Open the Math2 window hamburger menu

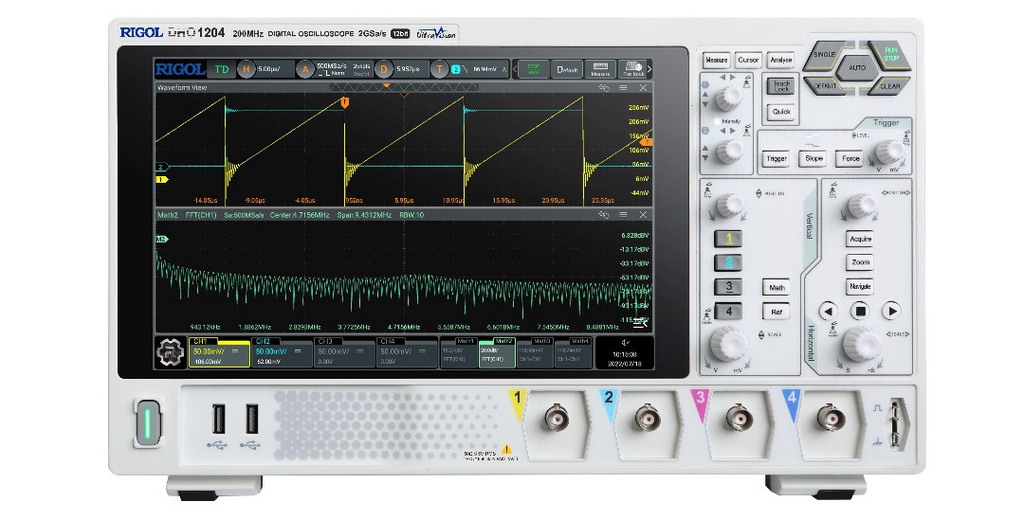623,215
